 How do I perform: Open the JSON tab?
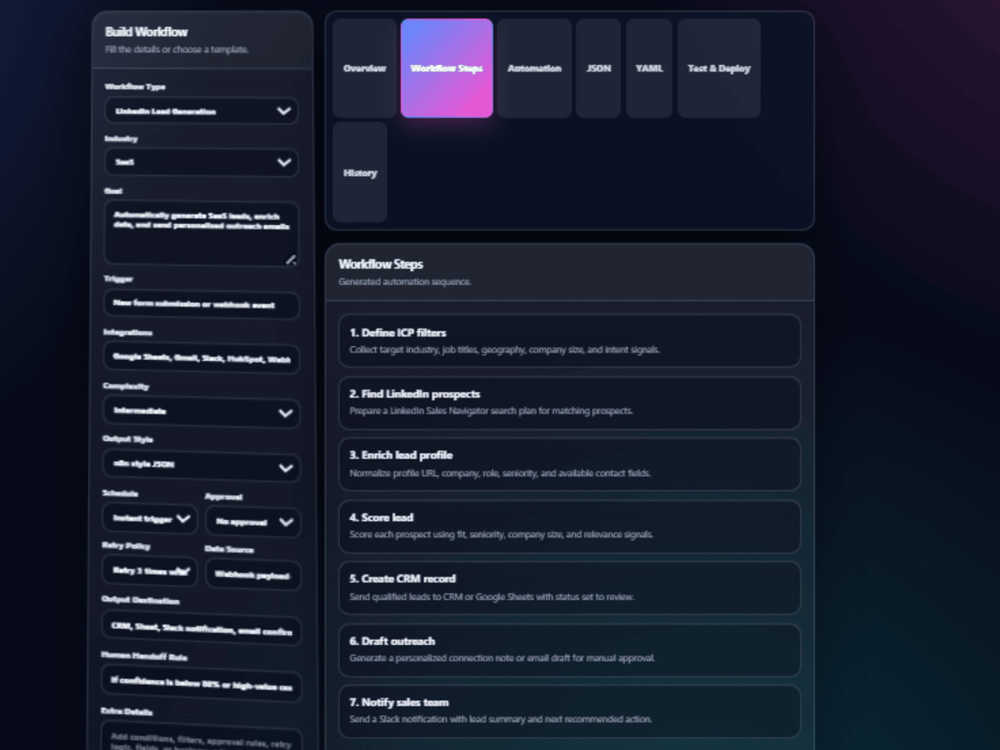point(598,68)
